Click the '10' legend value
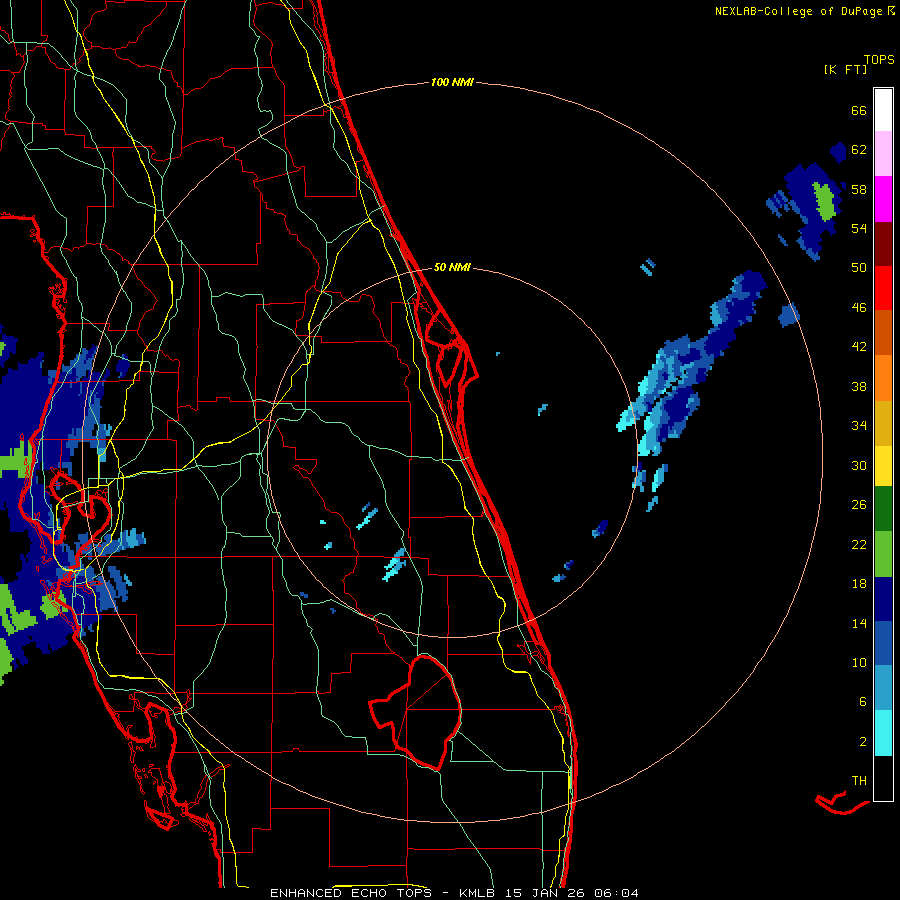Screen dimensions: 900x900 tap(859, 662)
